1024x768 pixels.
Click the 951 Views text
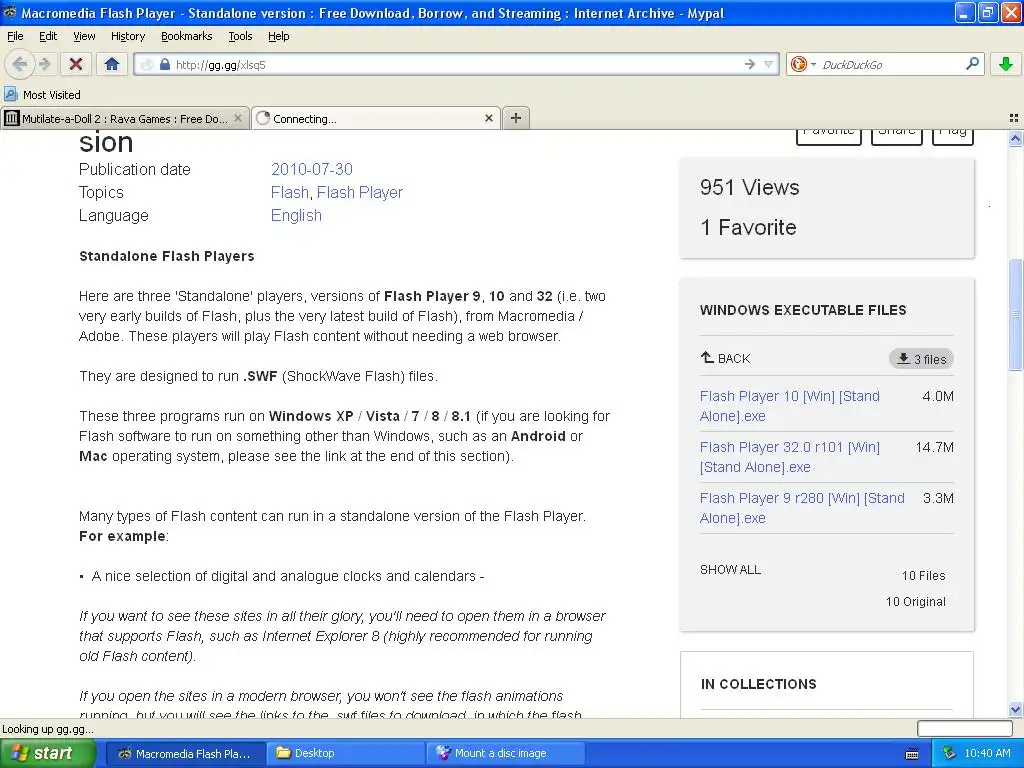[x=750, y=187]
